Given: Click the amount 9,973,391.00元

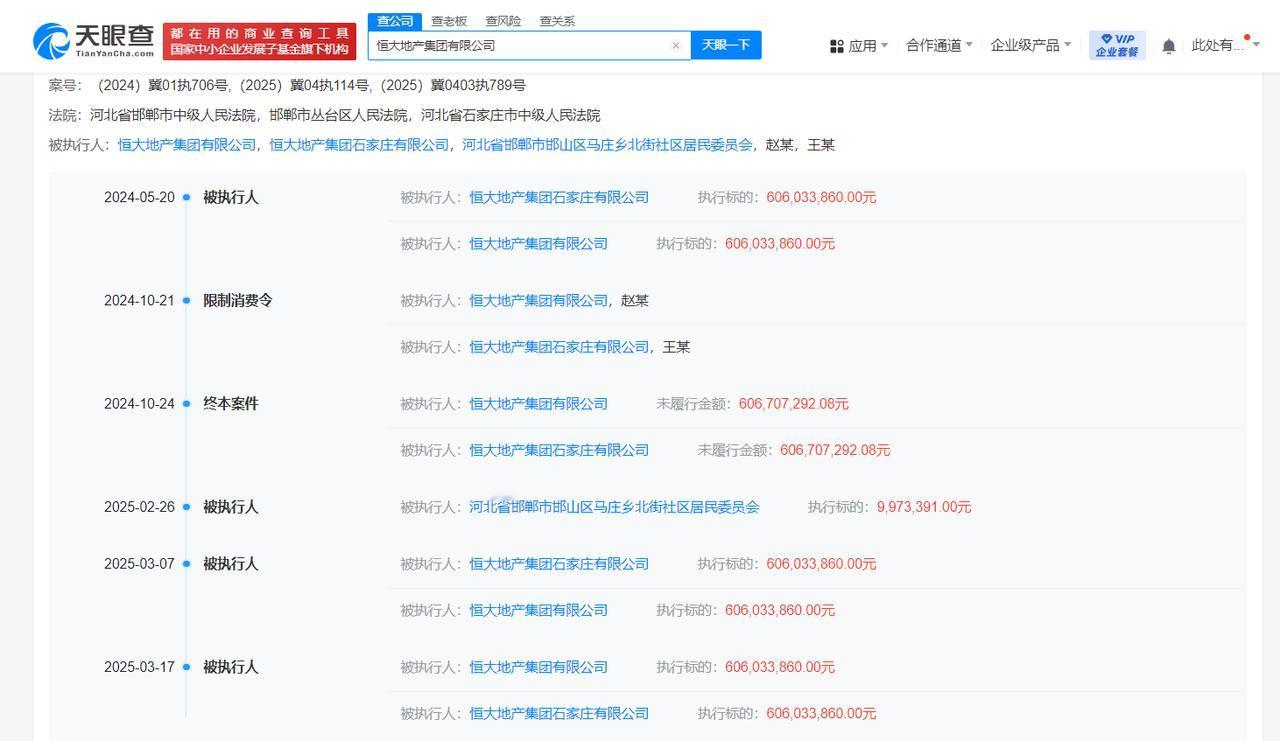Looking at the screenshot, I should 924,507.
